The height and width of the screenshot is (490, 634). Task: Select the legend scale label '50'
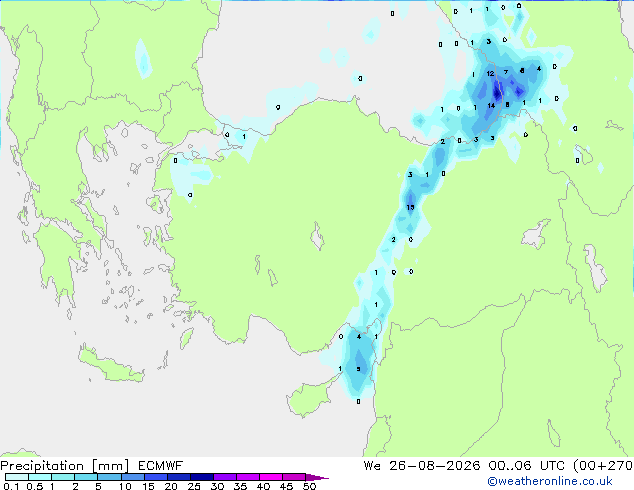coord(309,486)
